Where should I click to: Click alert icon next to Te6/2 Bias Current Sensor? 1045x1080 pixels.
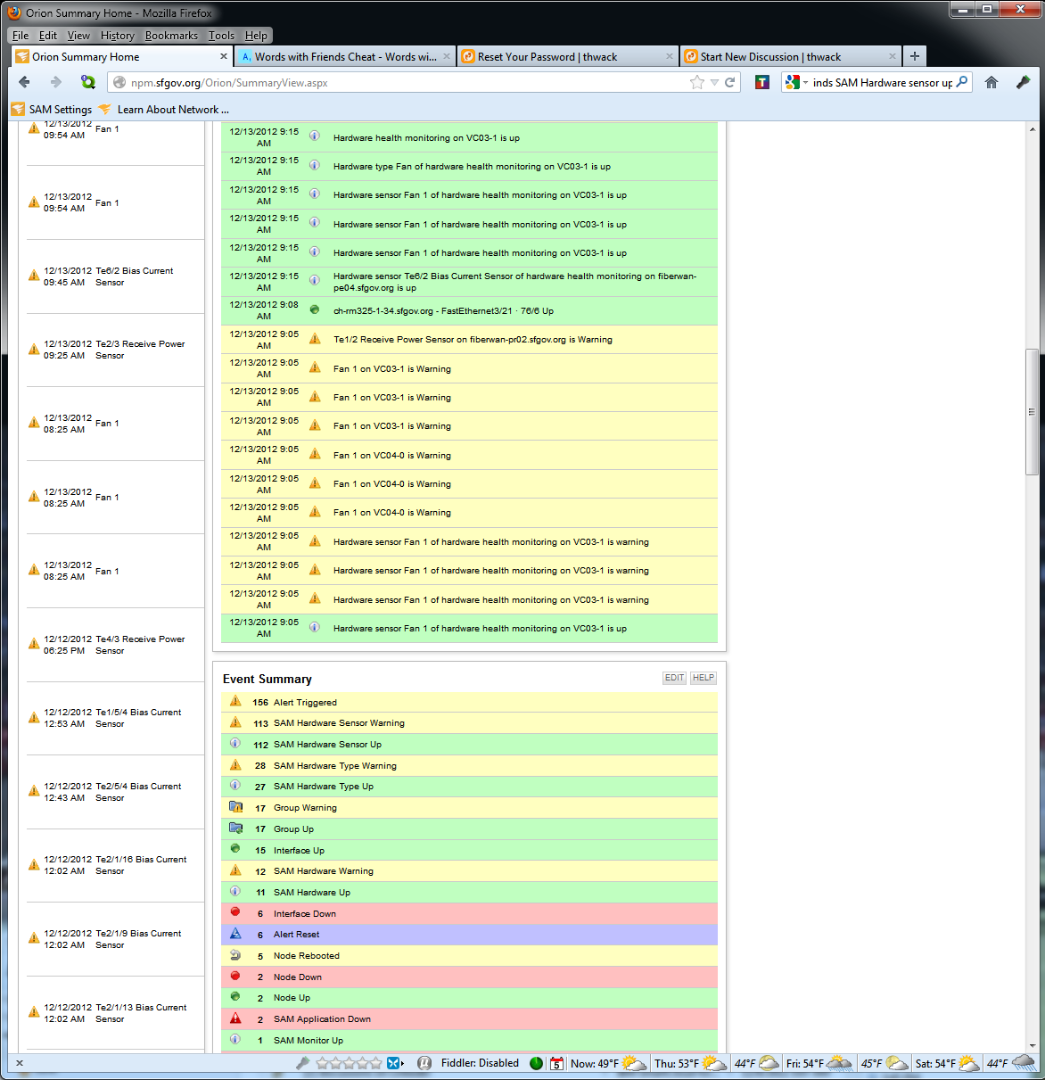[x=34, y=276]
